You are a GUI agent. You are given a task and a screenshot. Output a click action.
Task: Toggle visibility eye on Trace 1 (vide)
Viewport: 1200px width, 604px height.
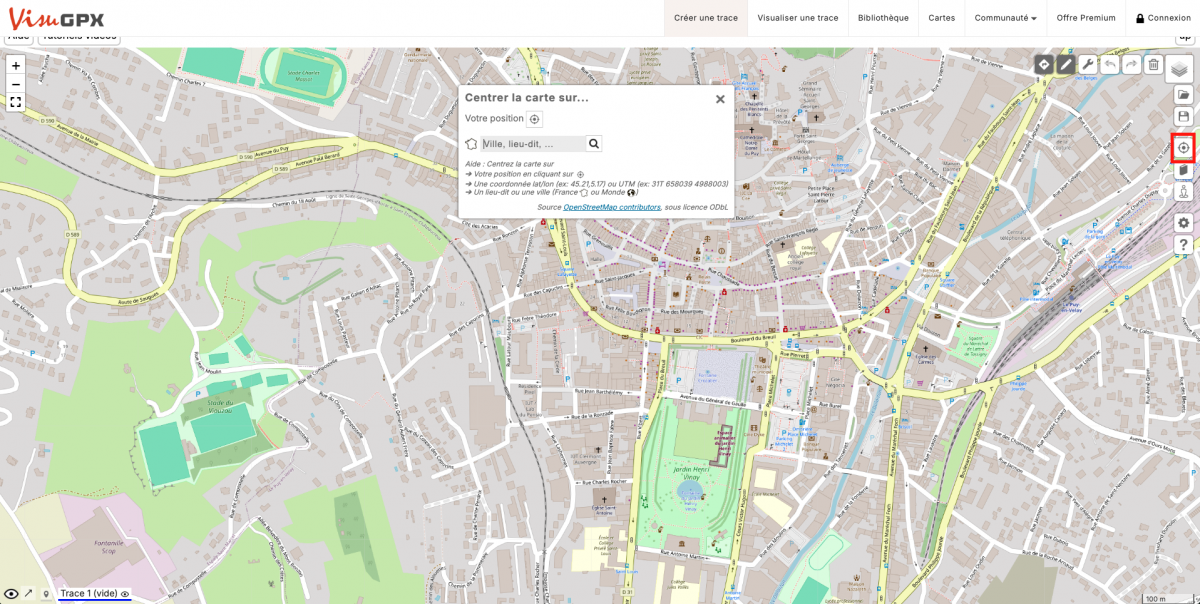pos(126,594)
